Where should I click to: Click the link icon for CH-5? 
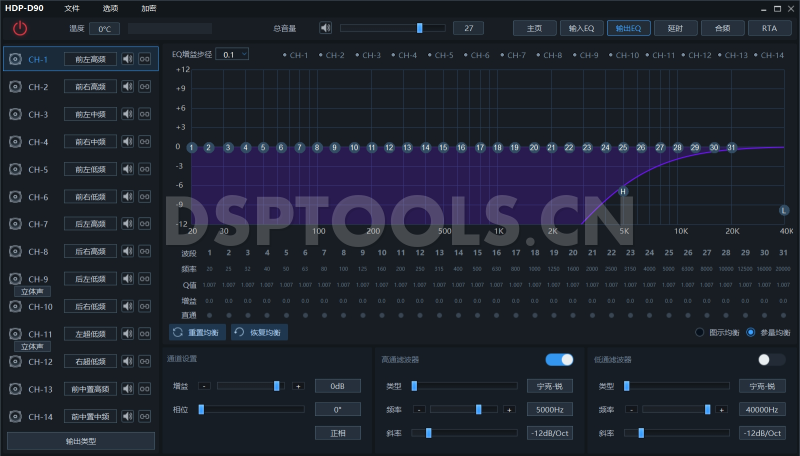(x=144, y=169)
